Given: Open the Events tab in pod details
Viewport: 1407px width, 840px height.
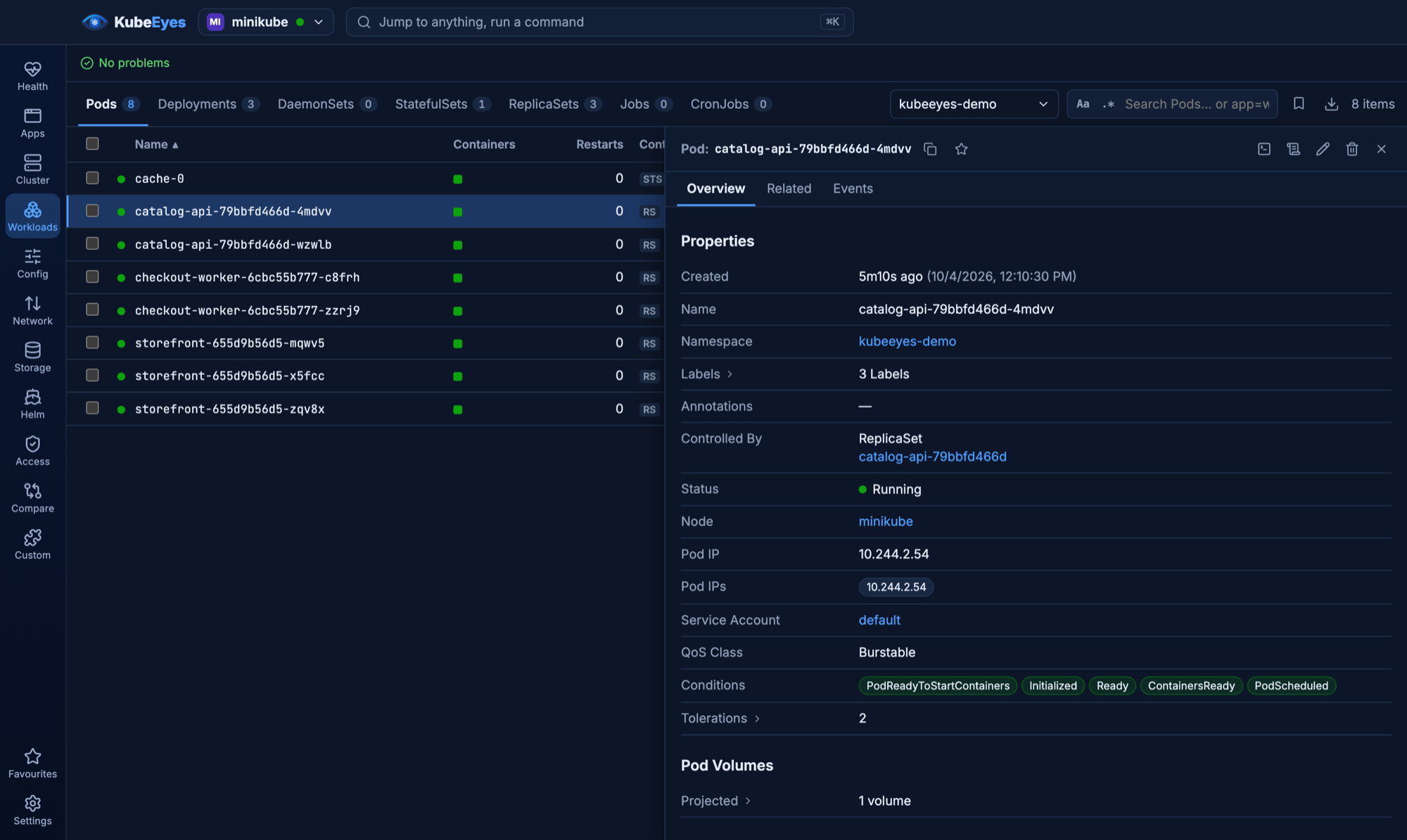Looking at the screenshot, I should [x=853, y=189].
